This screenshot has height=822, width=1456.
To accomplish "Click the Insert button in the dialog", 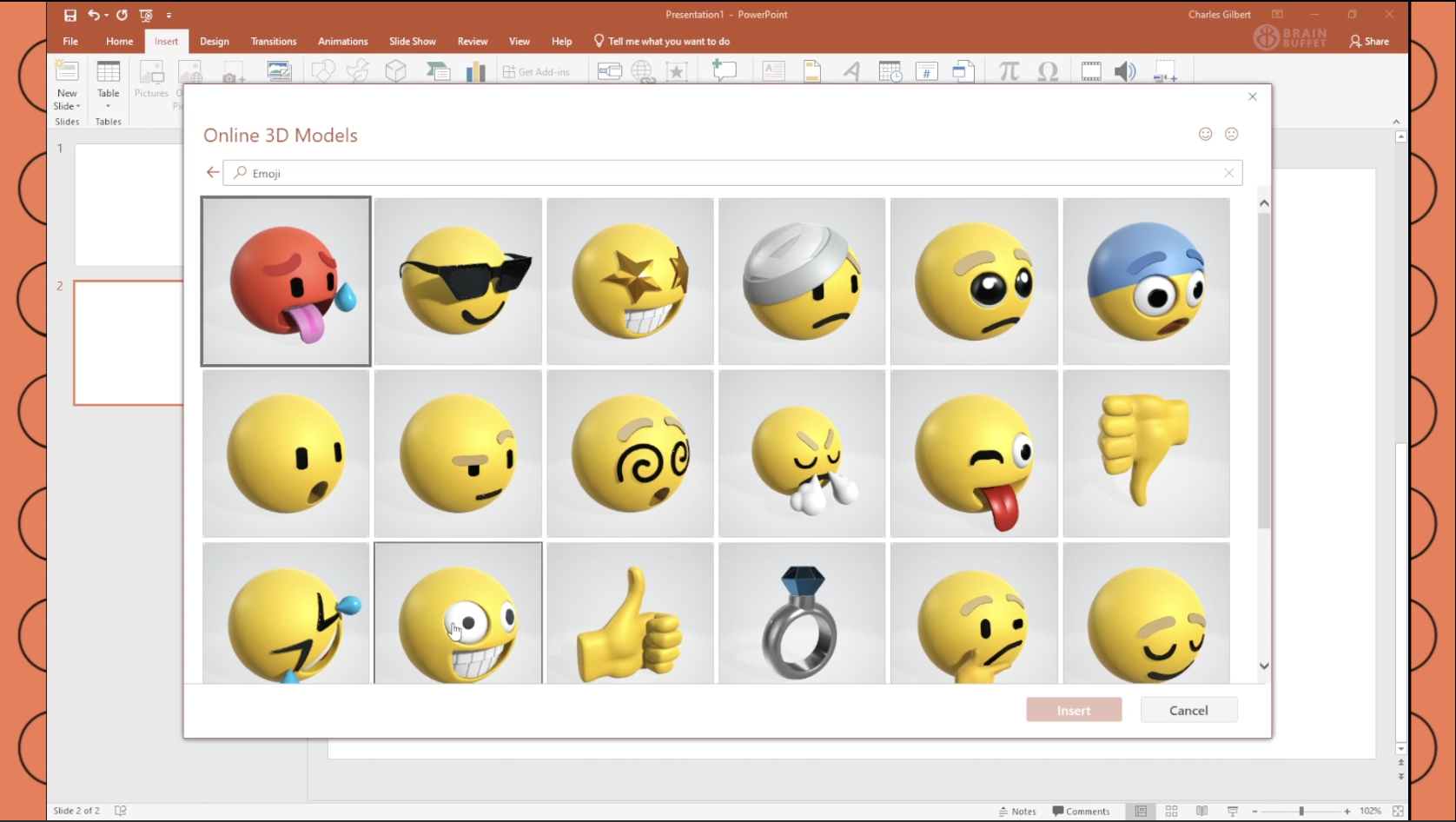I will (x=1073, y=710).
